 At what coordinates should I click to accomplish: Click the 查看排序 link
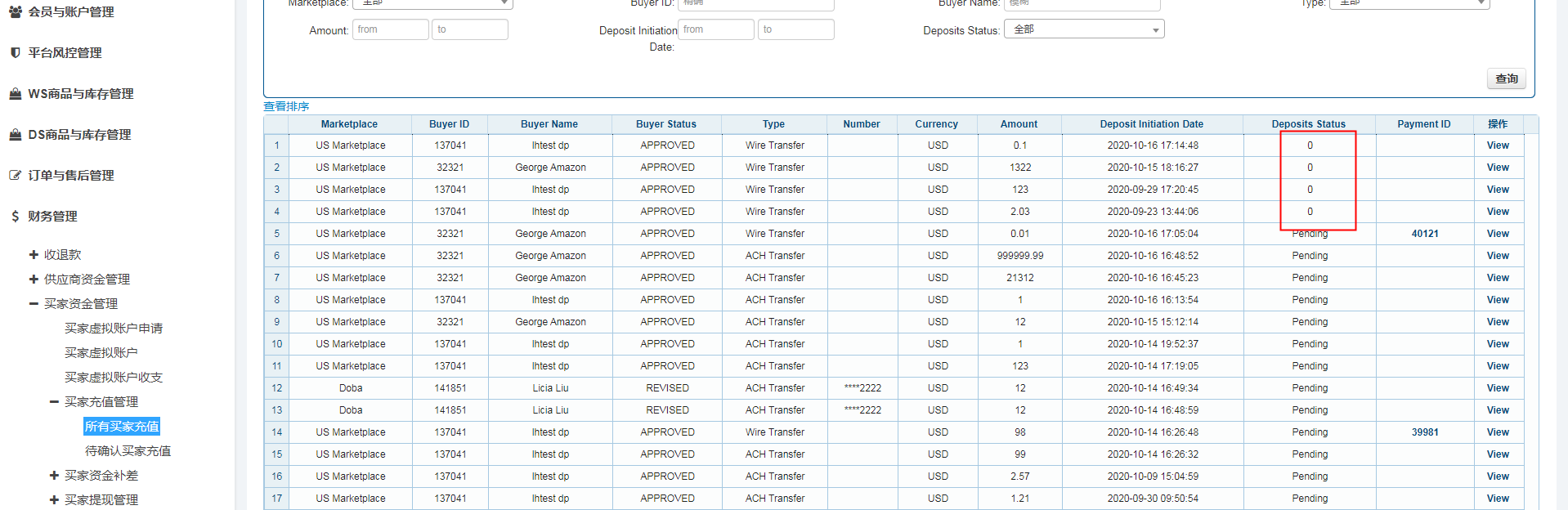(286, 106)
